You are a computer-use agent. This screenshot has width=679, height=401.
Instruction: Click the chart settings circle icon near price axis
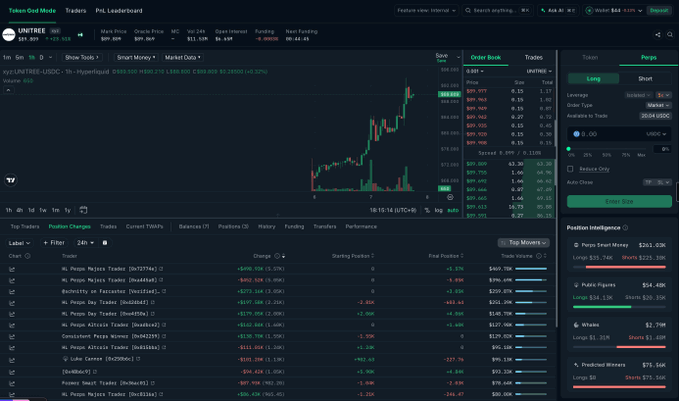pos(450,197)
